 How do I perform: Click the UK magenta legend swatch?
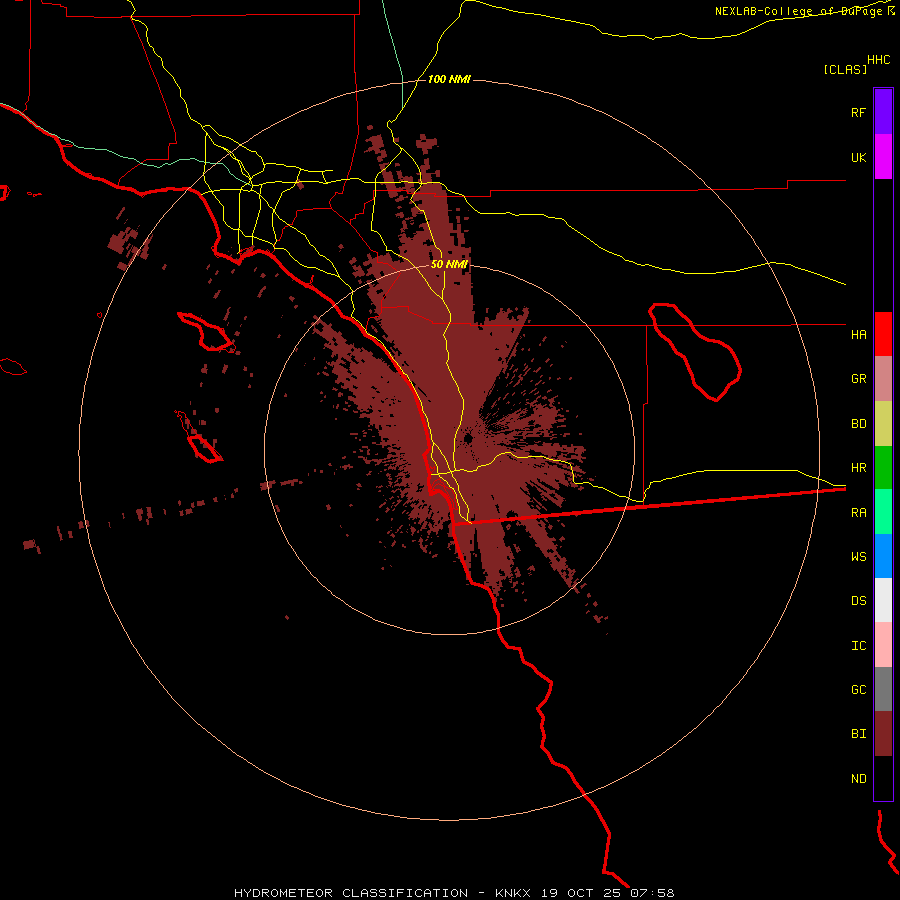click(x=883, y=157)
